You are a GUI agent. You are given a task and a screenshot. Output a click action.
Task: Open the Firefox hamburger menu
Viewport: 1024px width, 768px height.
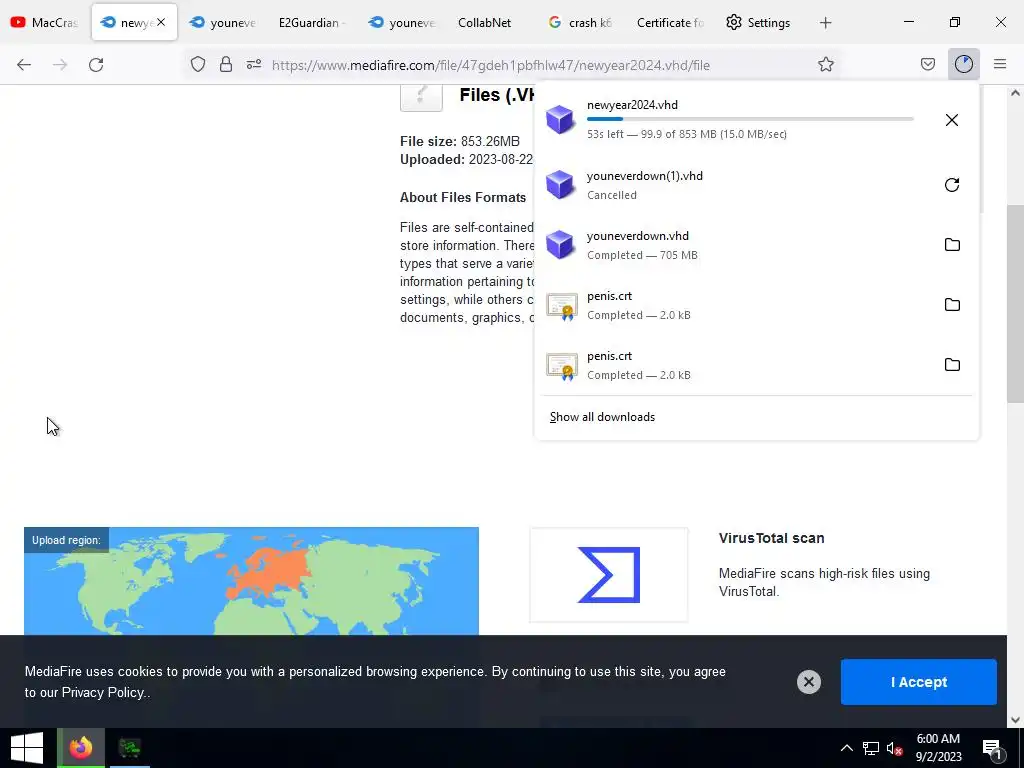tap(1000, 64)
